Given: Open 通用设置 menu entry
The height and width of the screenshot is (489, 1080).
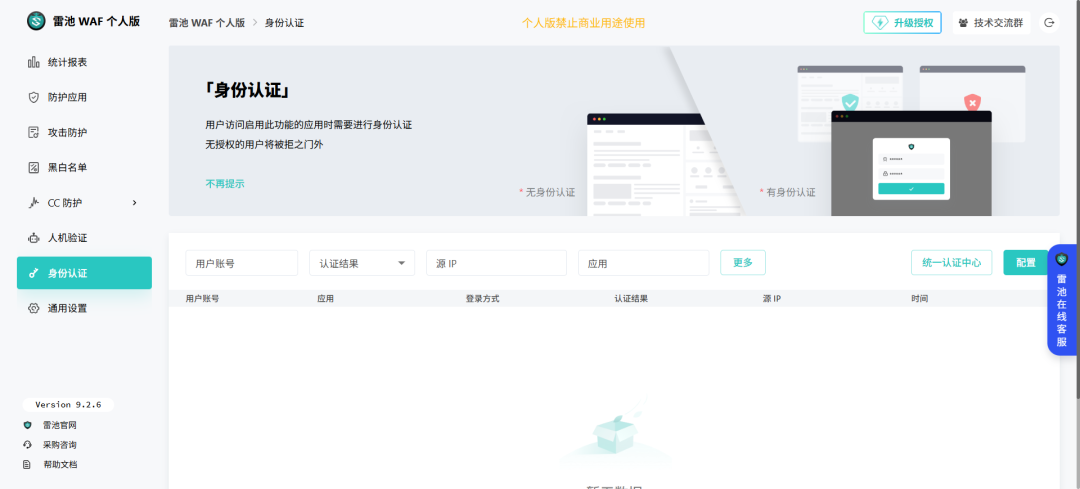Looking at the screenshot, I should [84, 308].
